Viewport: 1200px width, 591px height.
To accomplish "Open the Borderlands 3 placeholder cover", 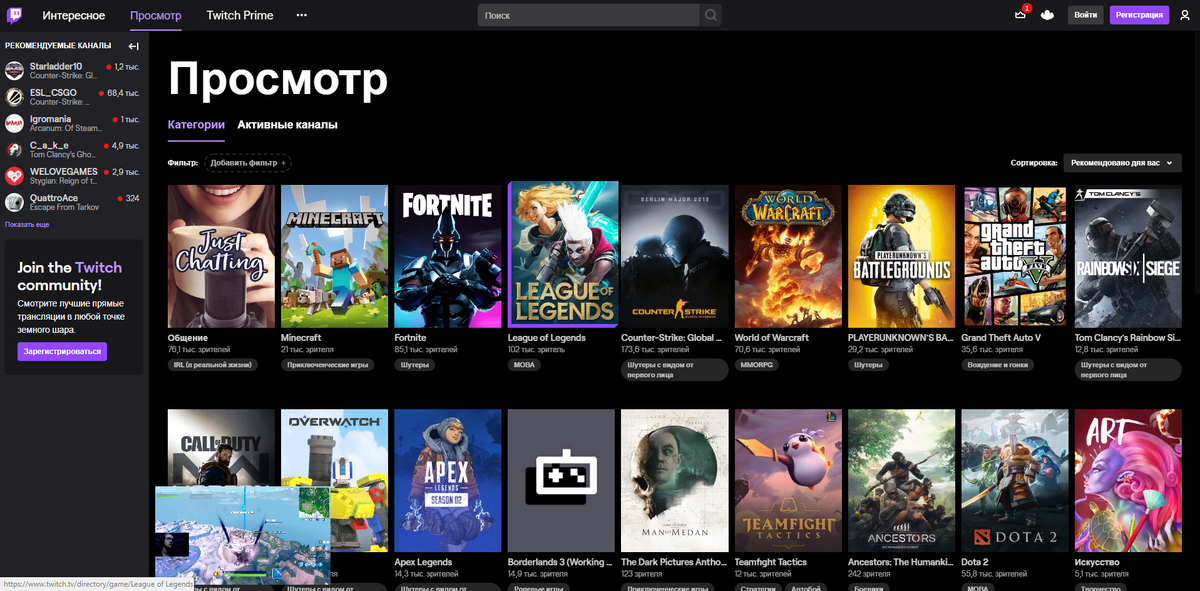I will coord(561,481).
